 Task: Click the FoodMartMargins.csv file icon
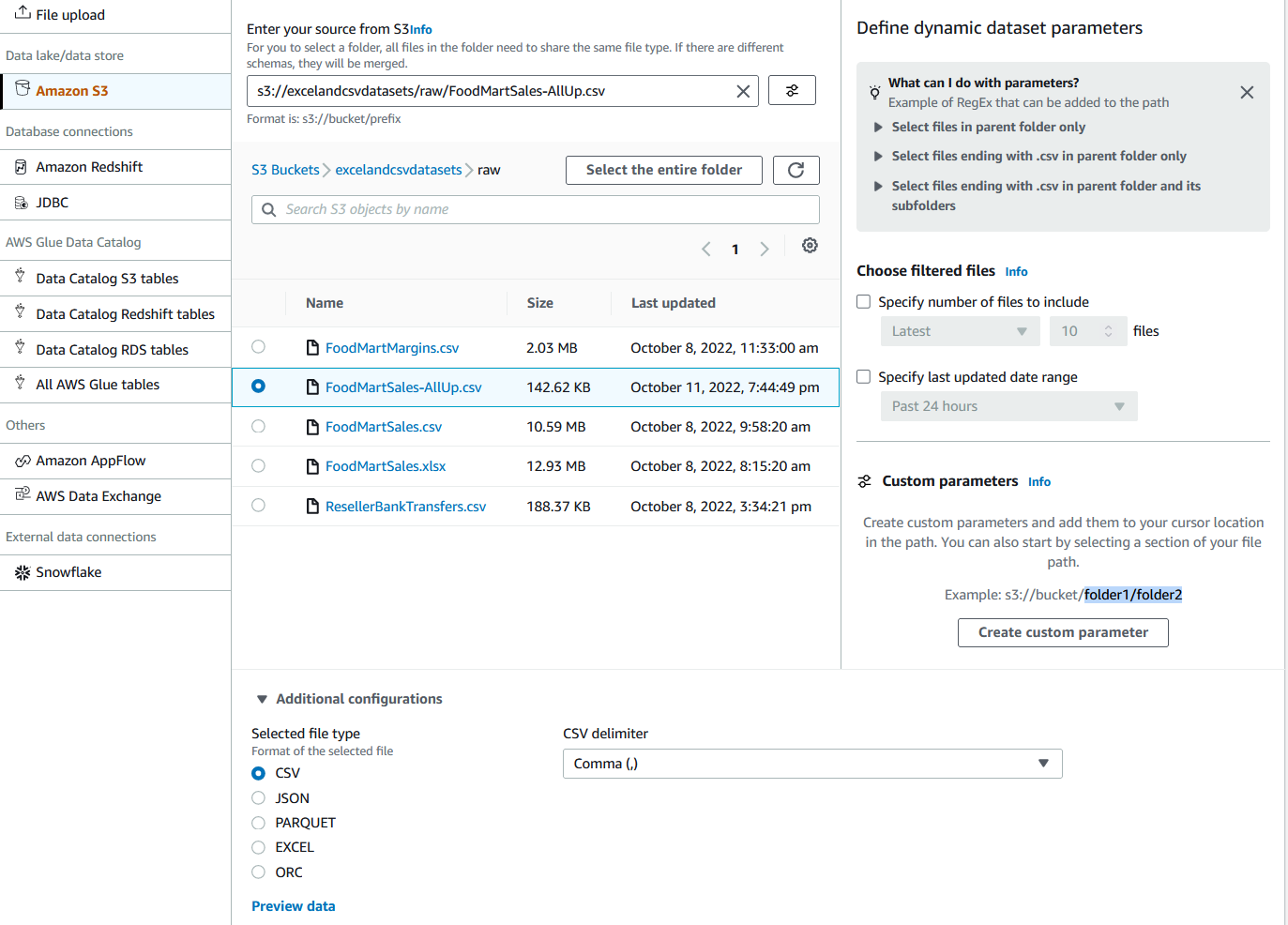(312, 348)
